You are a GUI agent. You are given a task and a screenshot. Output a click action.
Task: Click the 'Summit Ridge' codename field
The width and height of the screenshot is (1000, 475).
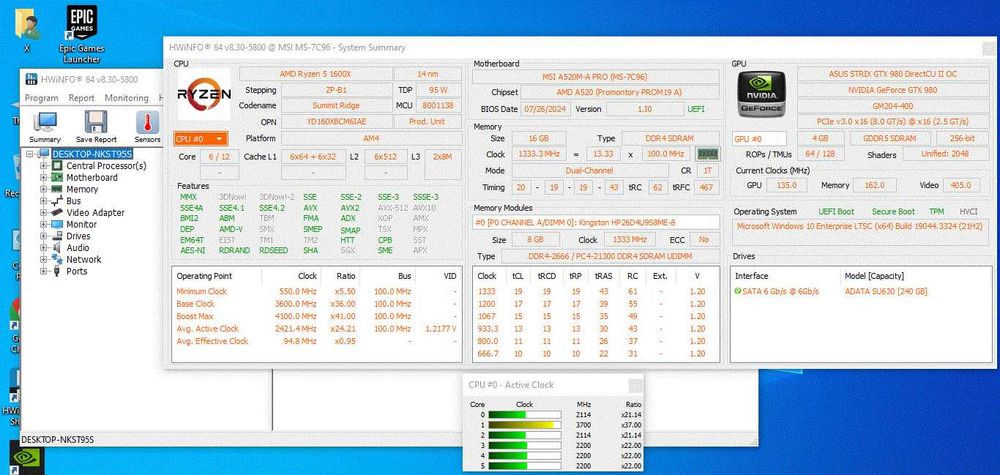click(336, 105)
